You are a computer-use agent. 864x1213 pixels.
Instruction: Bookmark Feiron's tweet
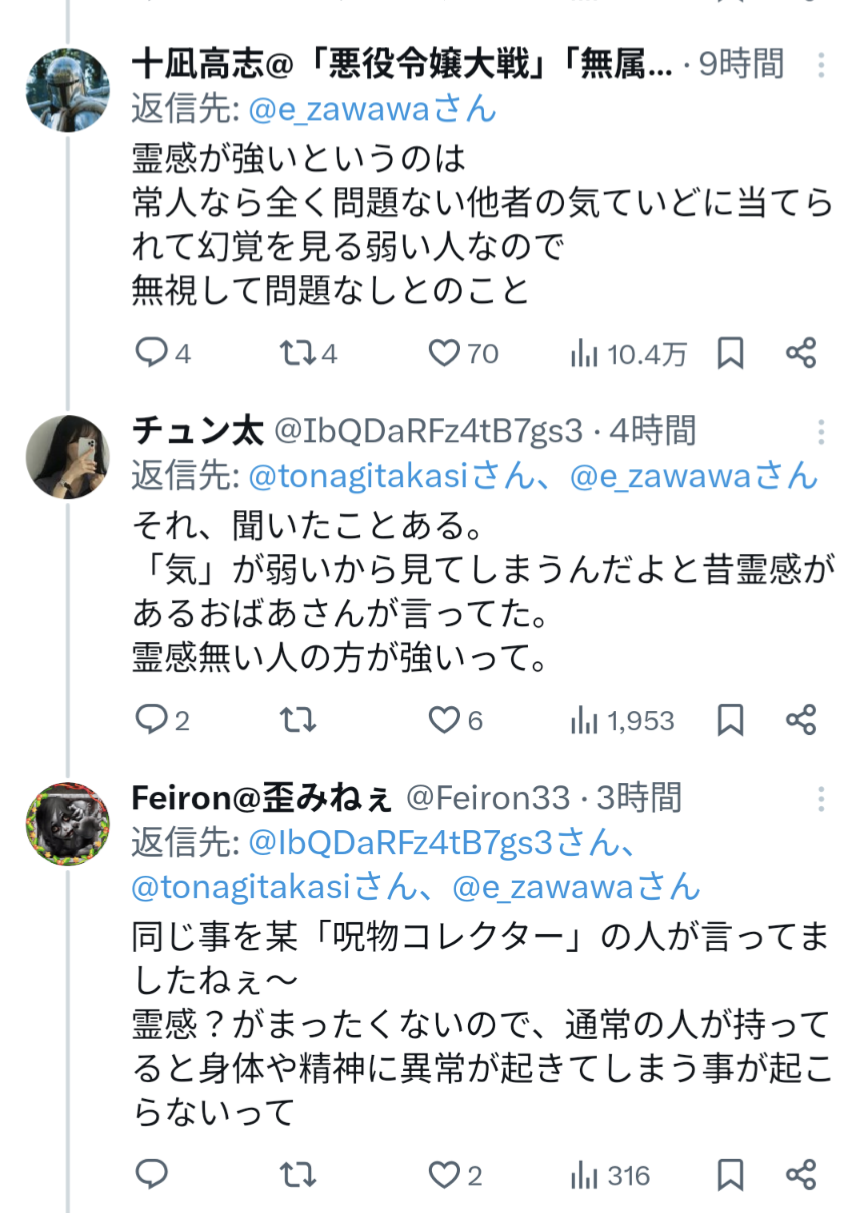tap(731, 1174)
